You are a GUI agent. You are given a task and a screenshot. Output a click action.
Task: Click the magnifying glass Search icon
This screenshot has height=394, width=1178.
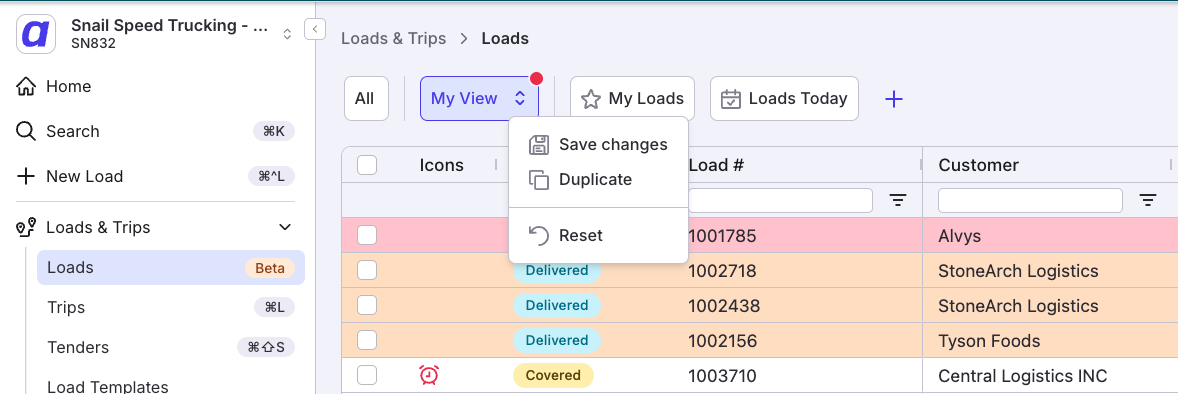[26, 132]
